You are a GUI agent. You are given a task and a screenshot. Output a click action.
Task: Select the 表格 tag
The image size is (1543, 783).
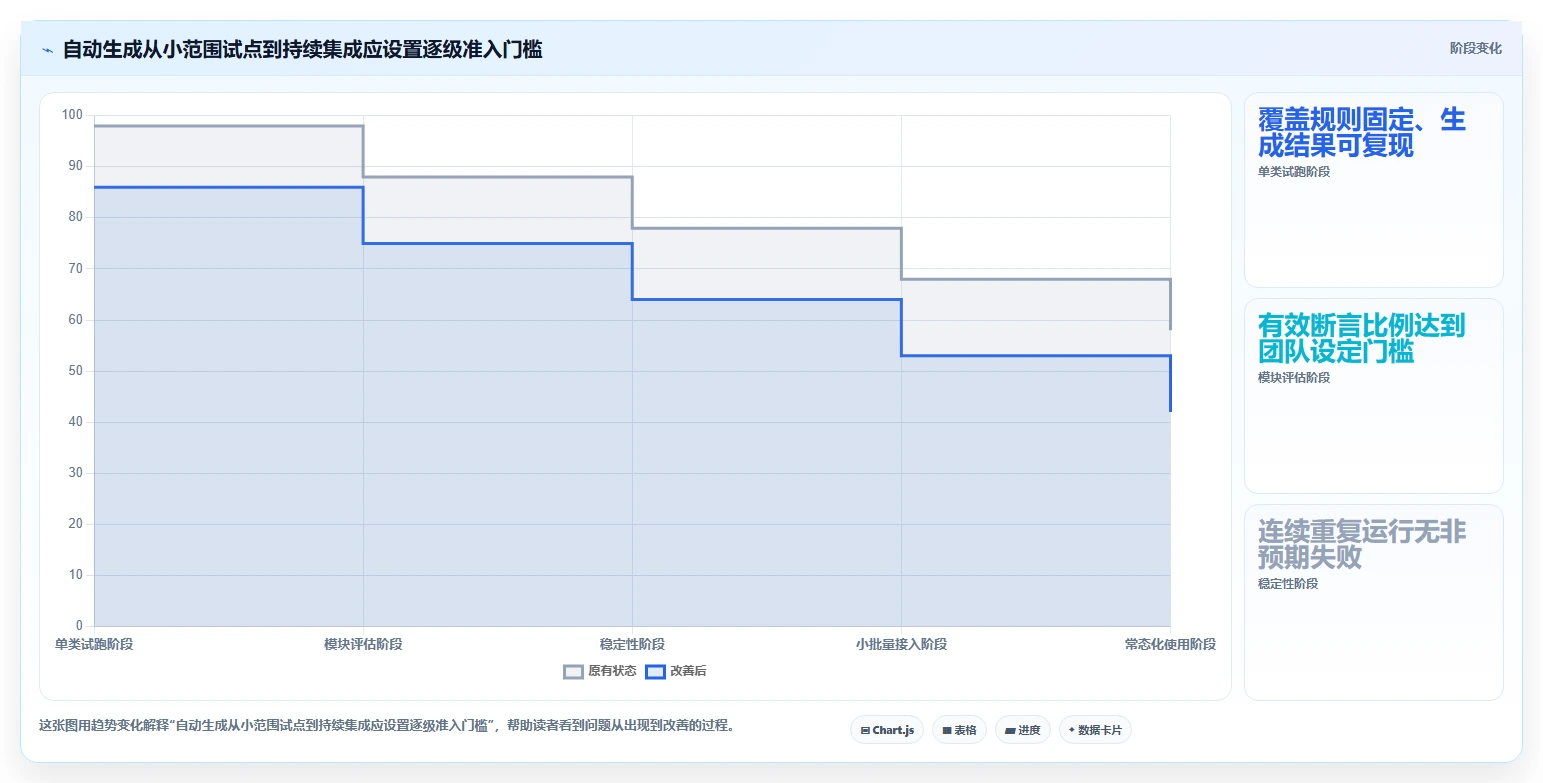point(959,730)
